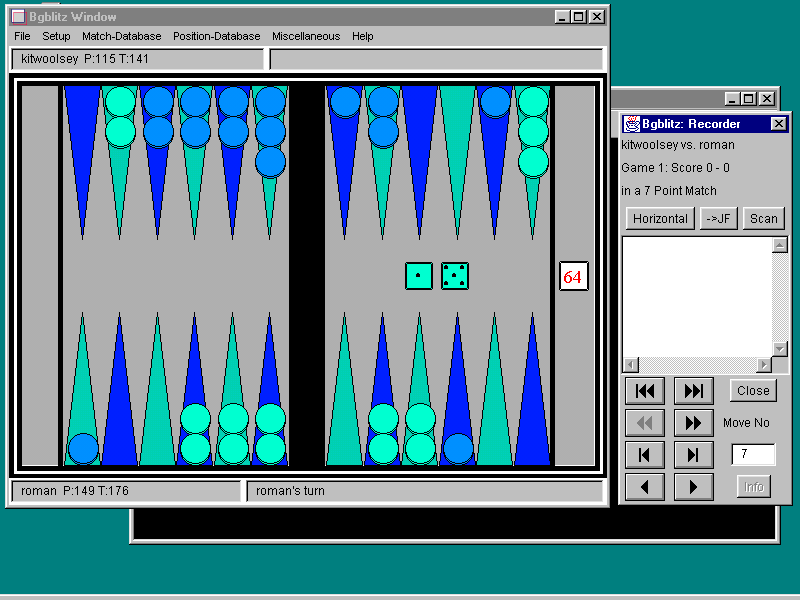Image resolution: width=800 pixels, height=600 pixels.
Task: Click the fast-forward double-arrow button
Action: click(693, 423)
